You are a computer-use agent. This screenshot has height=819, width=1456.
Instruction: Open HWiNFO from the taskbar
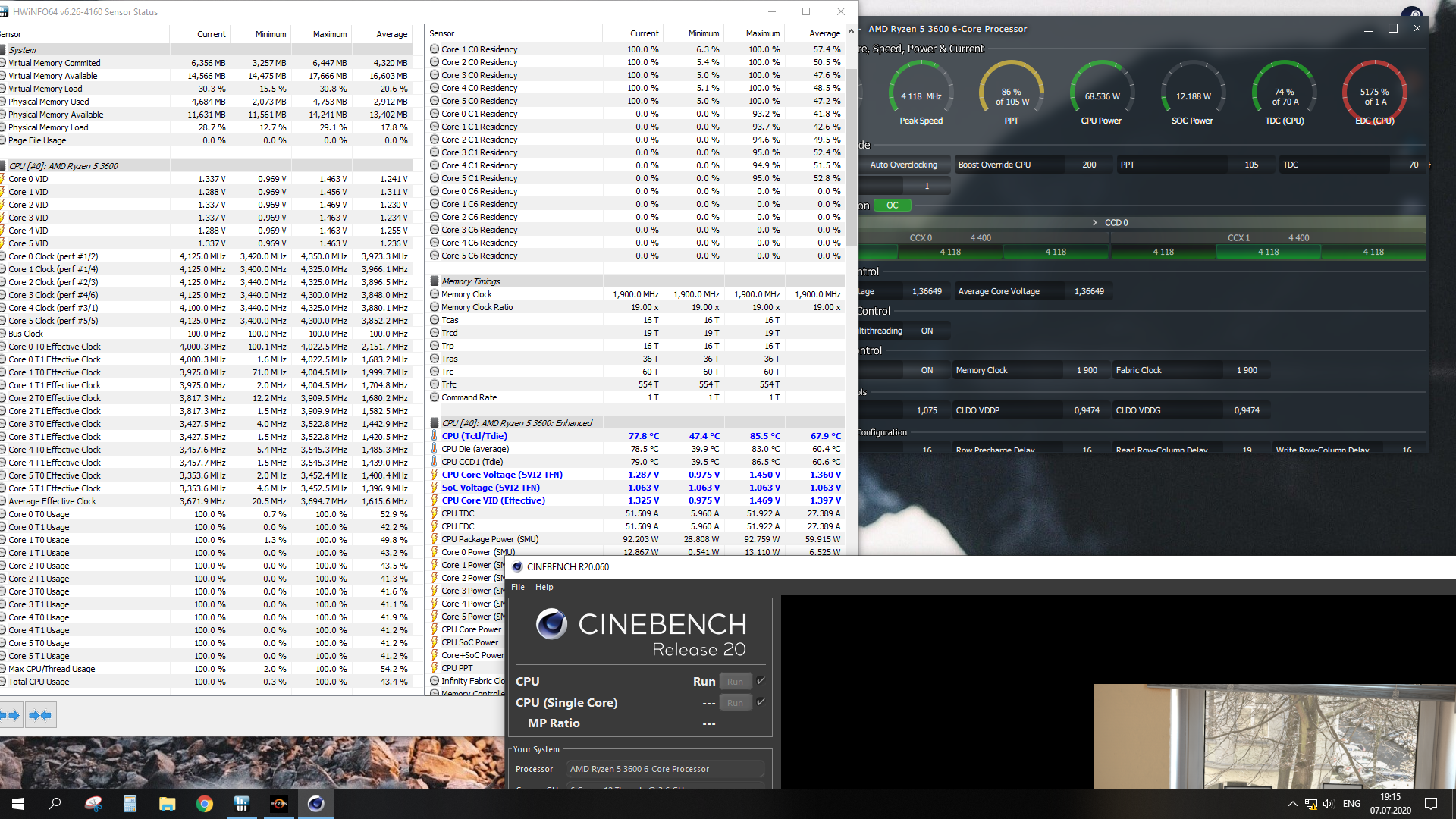(242, 804)
